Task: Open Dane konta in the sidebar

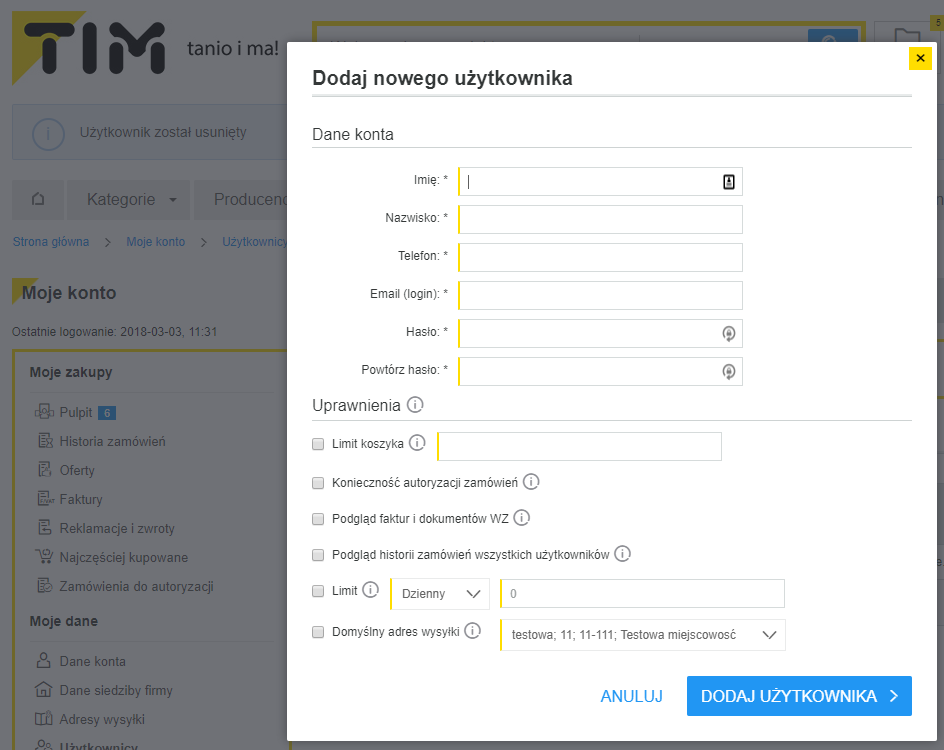Action: click(92, 661)
